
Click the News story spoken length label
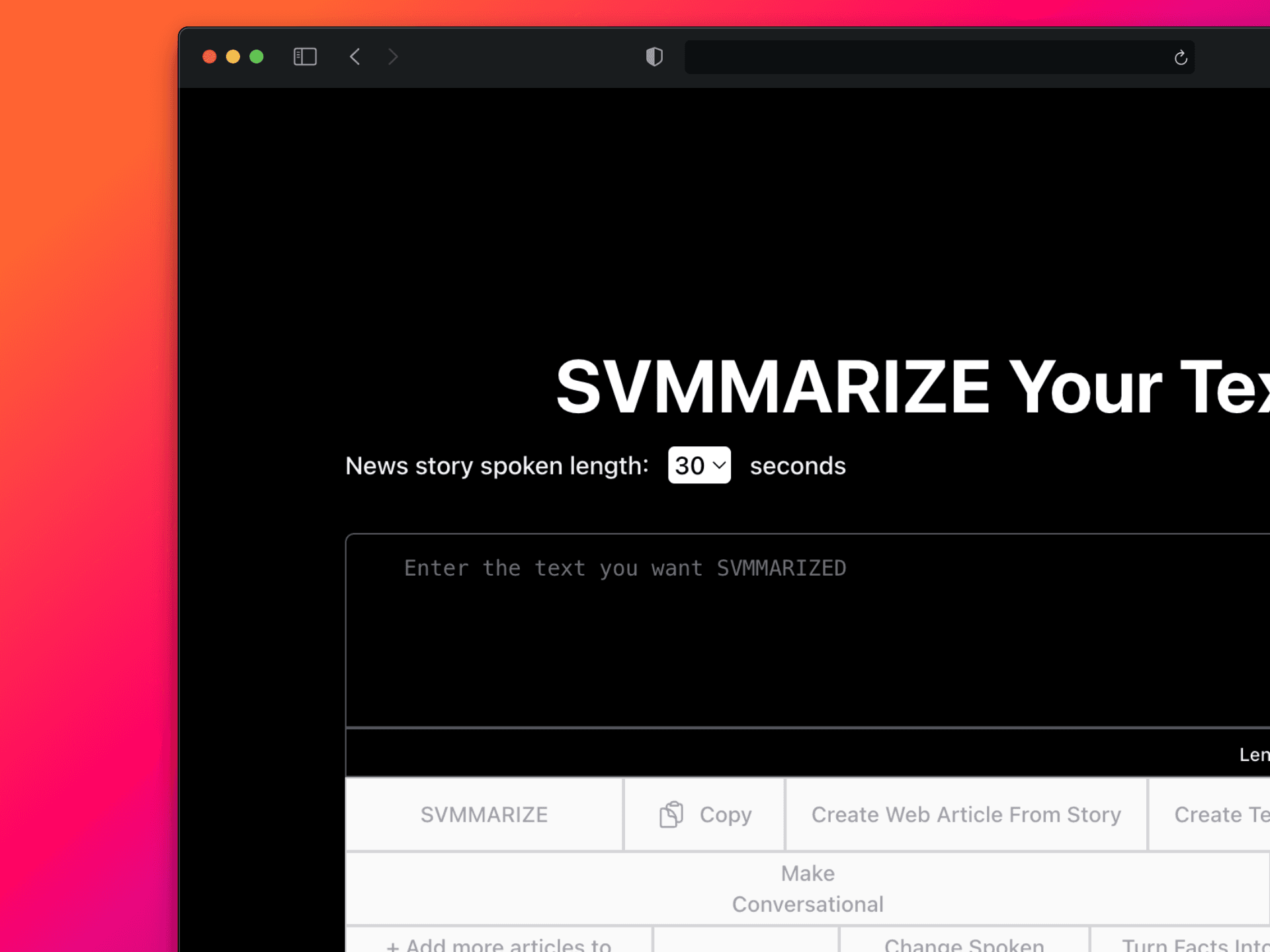click(497, 466)
